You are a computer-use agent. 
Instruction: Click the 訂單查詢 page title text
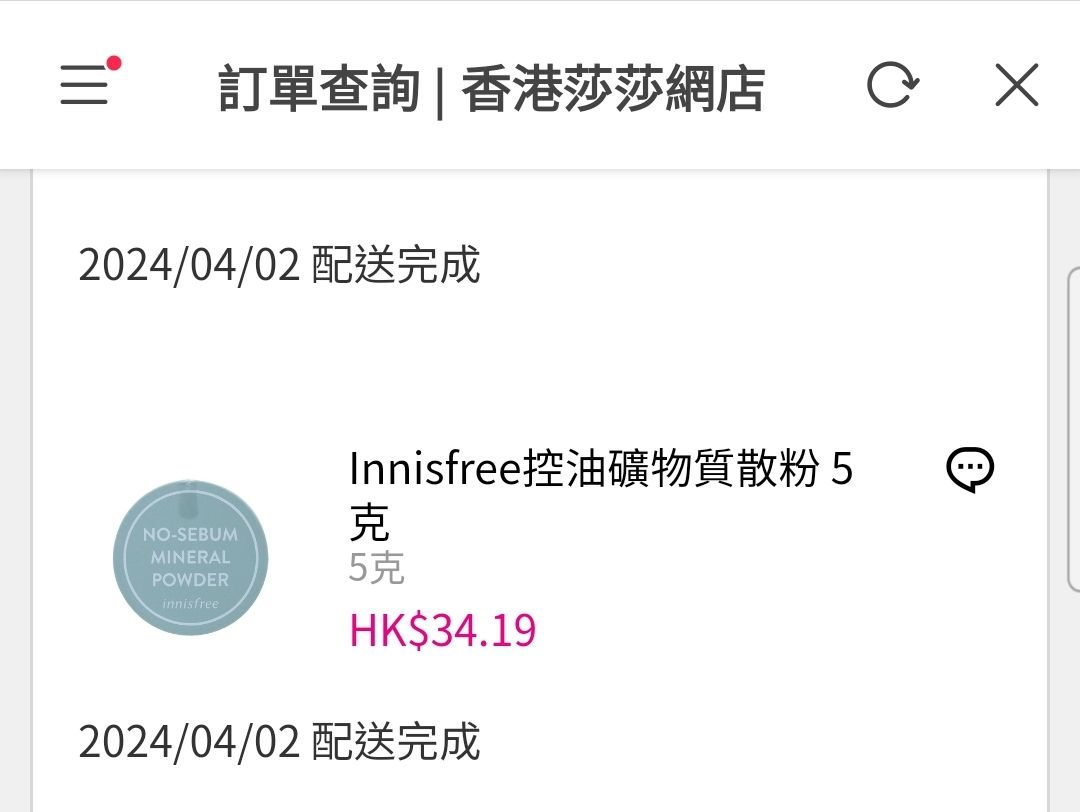318,90
